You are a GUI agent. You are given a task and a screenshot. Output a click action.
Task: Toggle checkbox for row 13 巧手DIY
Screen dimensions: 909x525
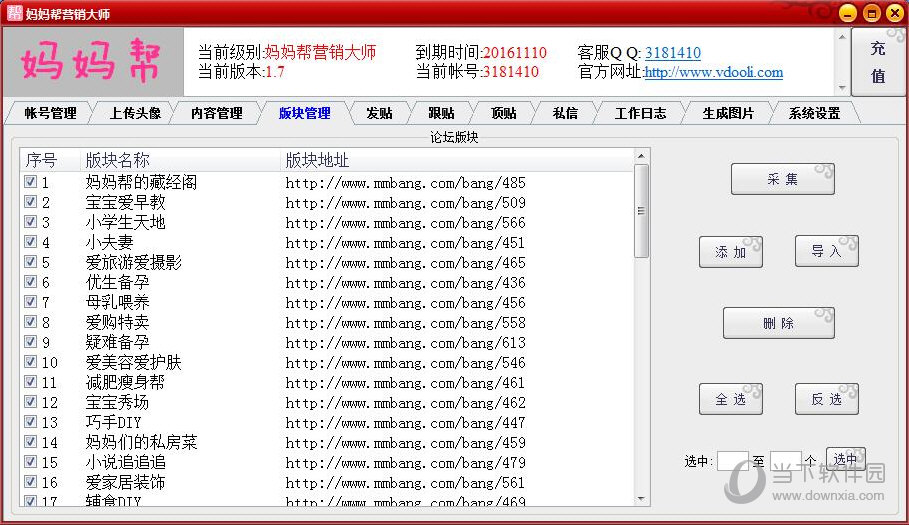click(31, 422)
